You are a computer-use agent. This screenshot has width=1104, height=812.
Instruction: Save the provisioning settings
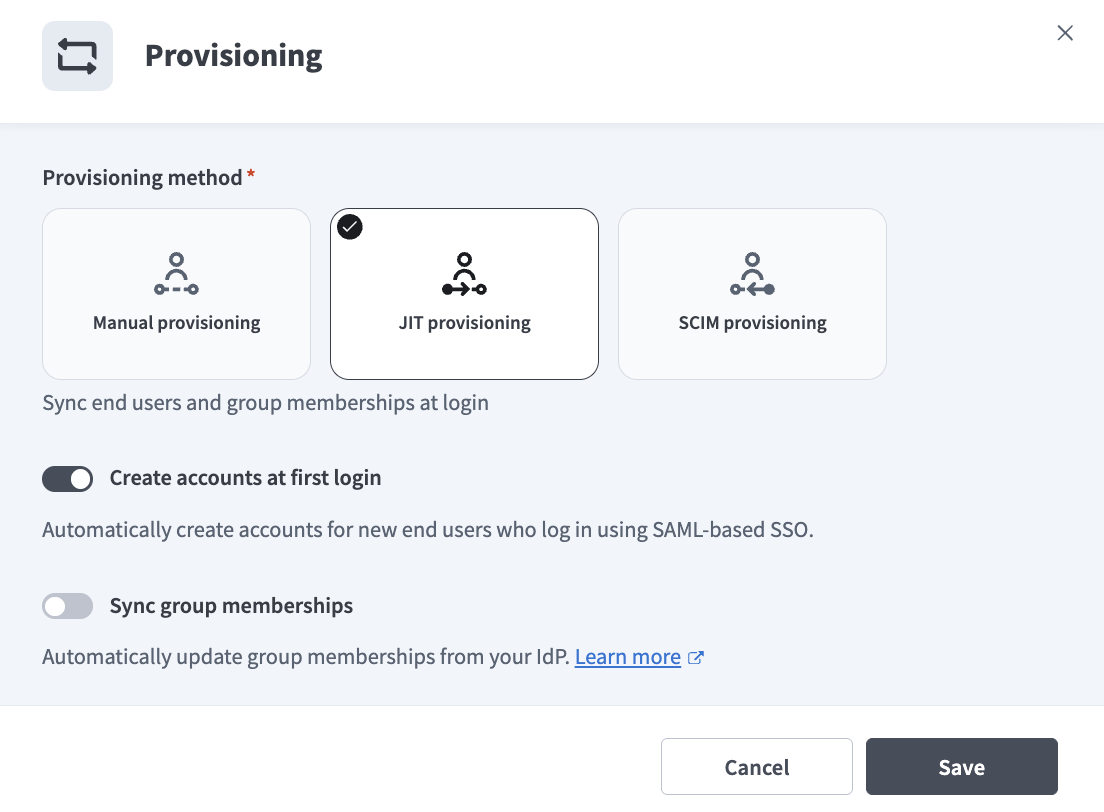(x=961, y=767)
